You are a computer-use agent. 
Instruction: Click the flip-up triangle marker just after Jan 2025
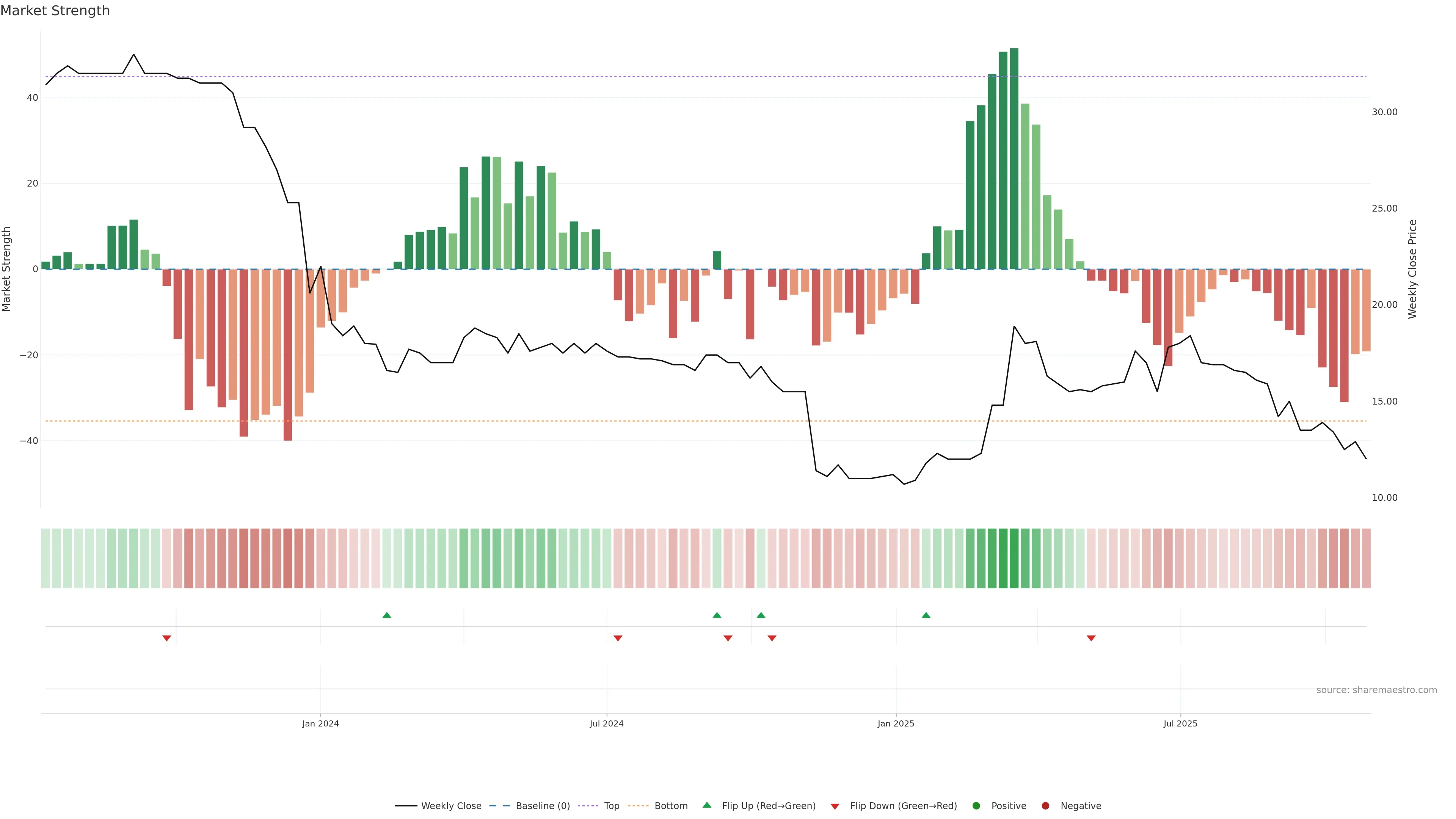[x=926, y=615]
